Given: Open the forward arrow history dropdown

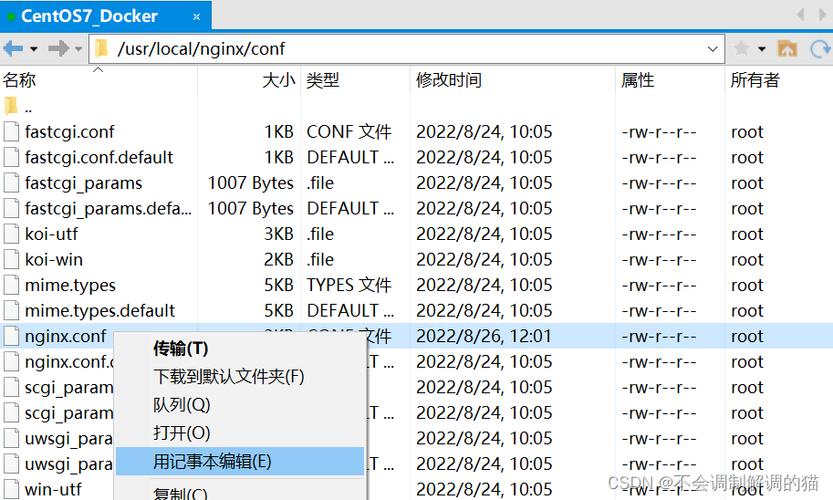Looking at the screenshot, I should pos(79,49).
